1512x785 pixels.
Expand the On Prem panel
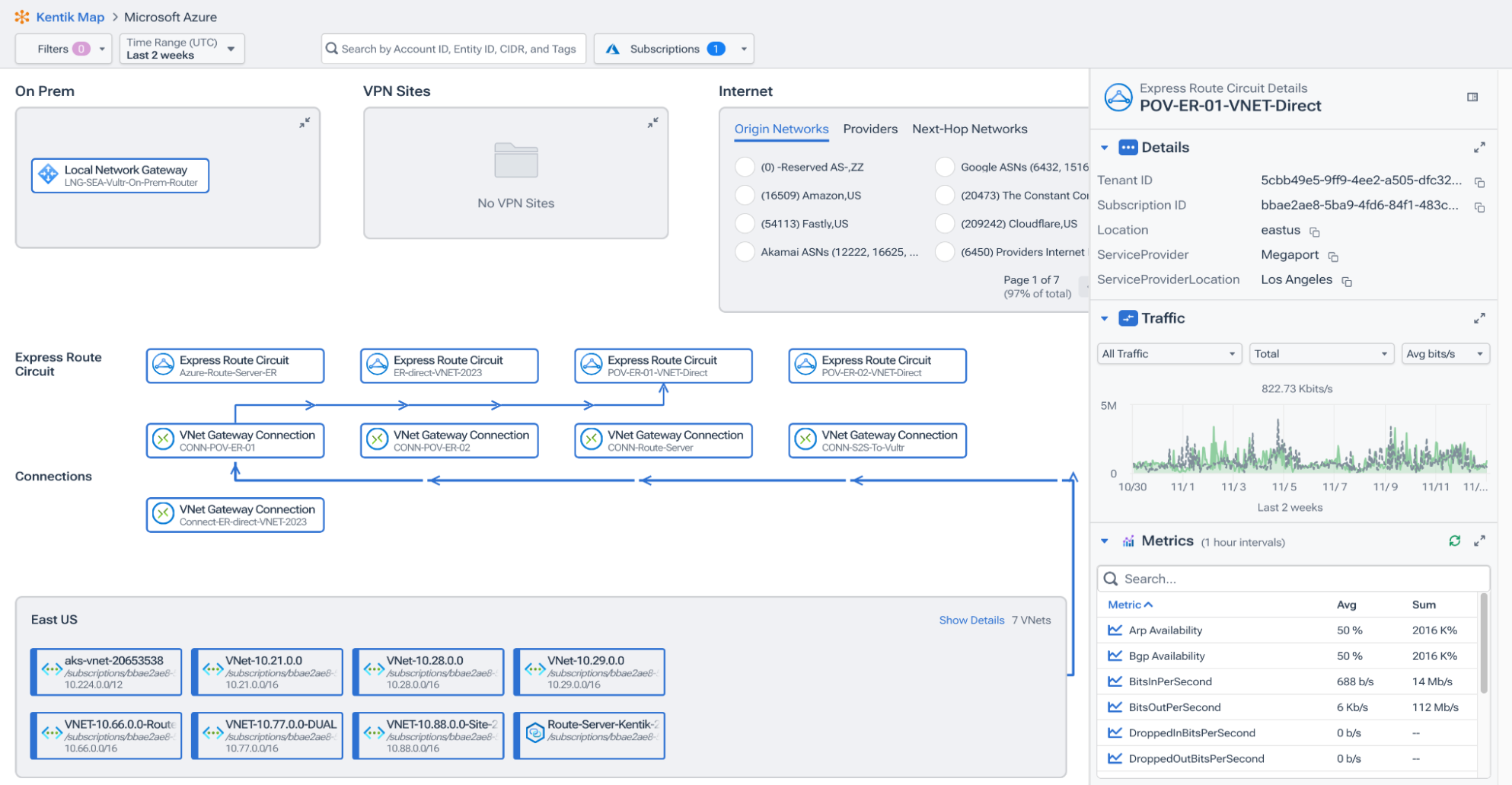(x=305, y=123)
